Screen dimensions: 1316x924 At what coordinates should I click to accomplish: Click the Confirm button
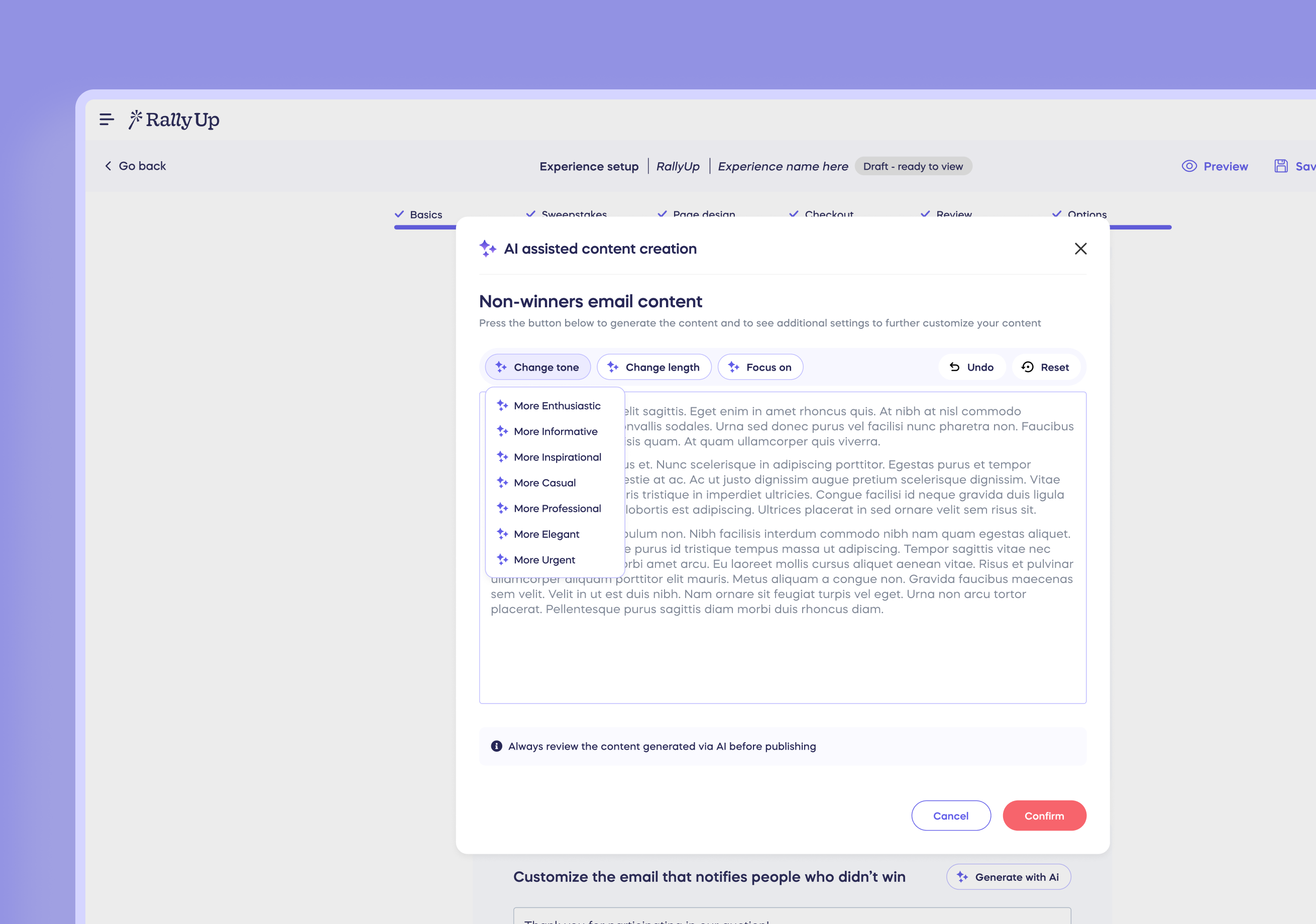[1044, 816]
